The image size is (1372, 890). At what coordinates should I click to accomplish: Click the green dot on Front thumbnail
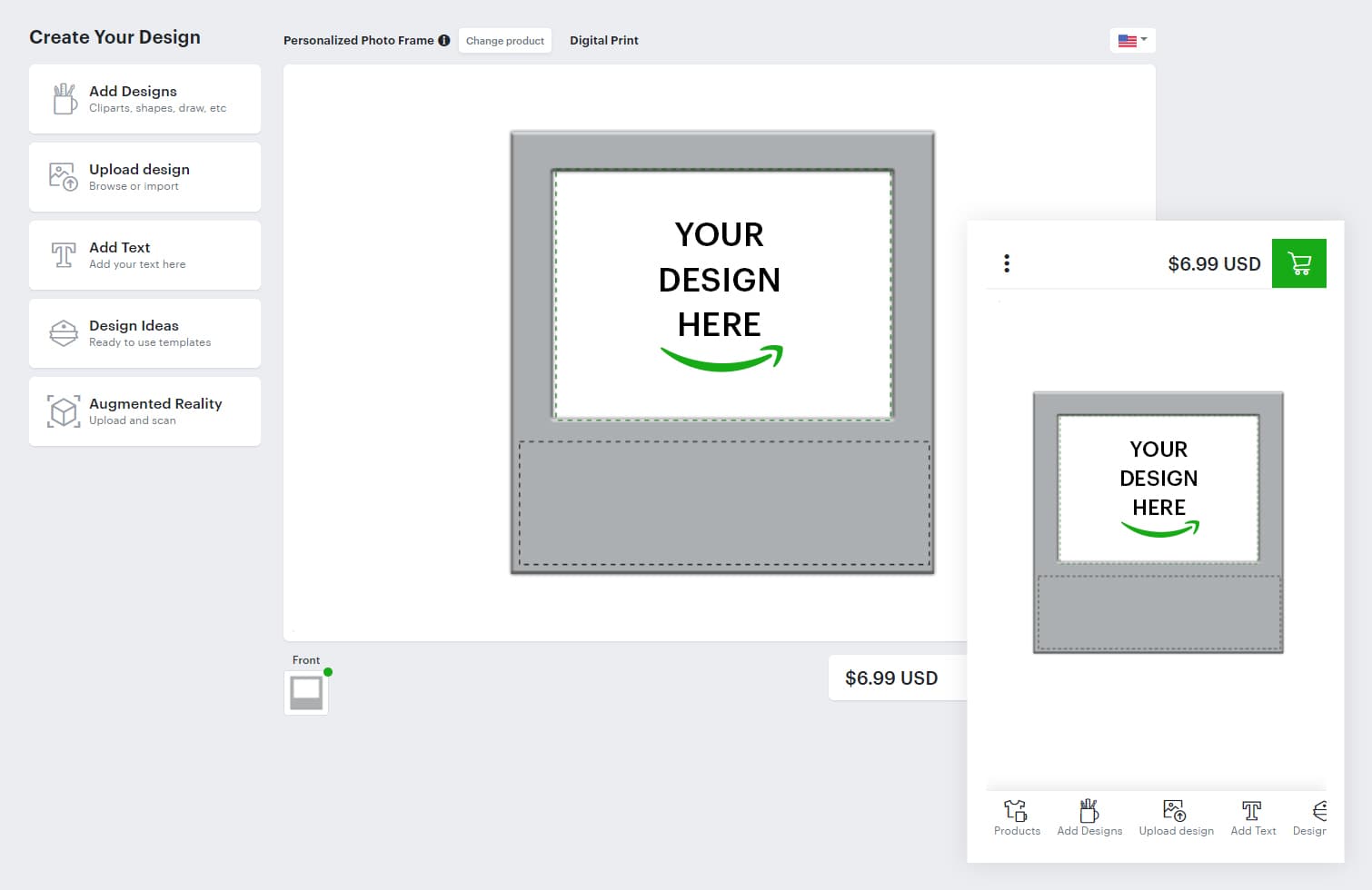coord(328,672)
